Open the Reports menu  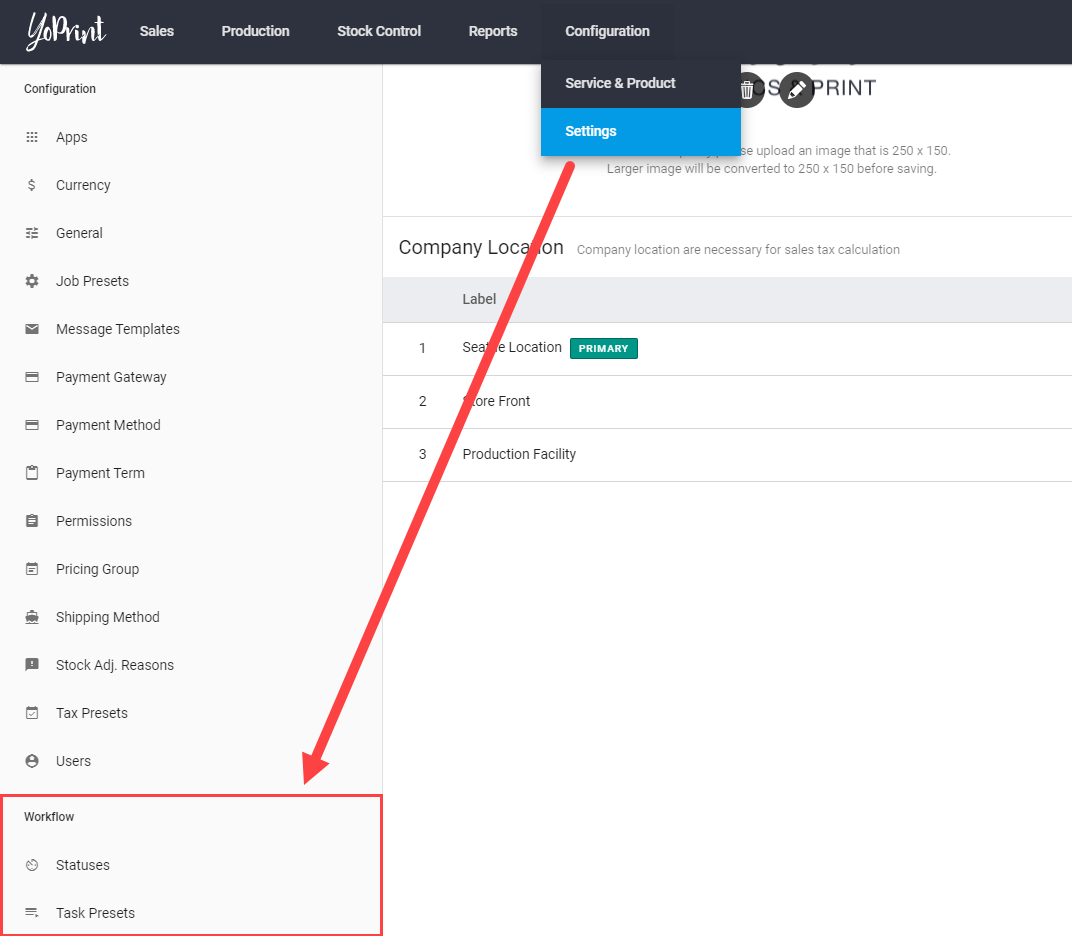pos(493,31)
